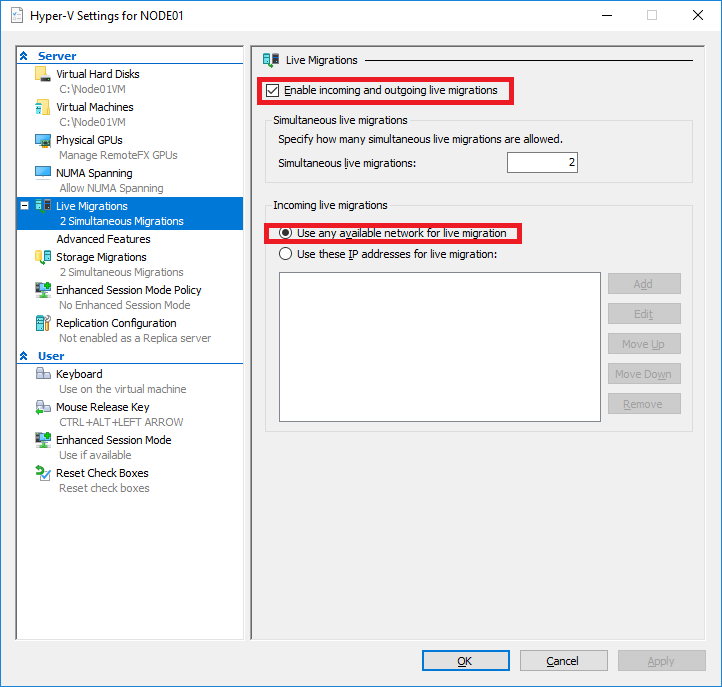Click the Live Migrations header icon in right pane
Screen dimensions: 722x687
271,60
